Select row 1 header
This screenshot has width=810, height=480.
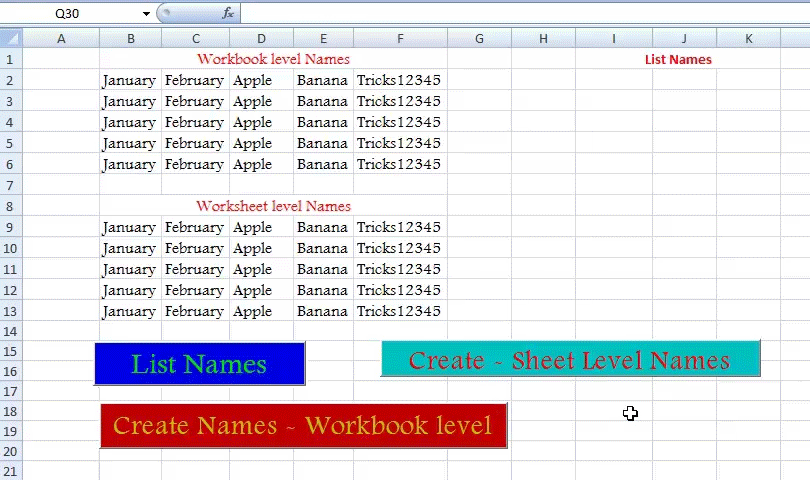click(11, 59)
